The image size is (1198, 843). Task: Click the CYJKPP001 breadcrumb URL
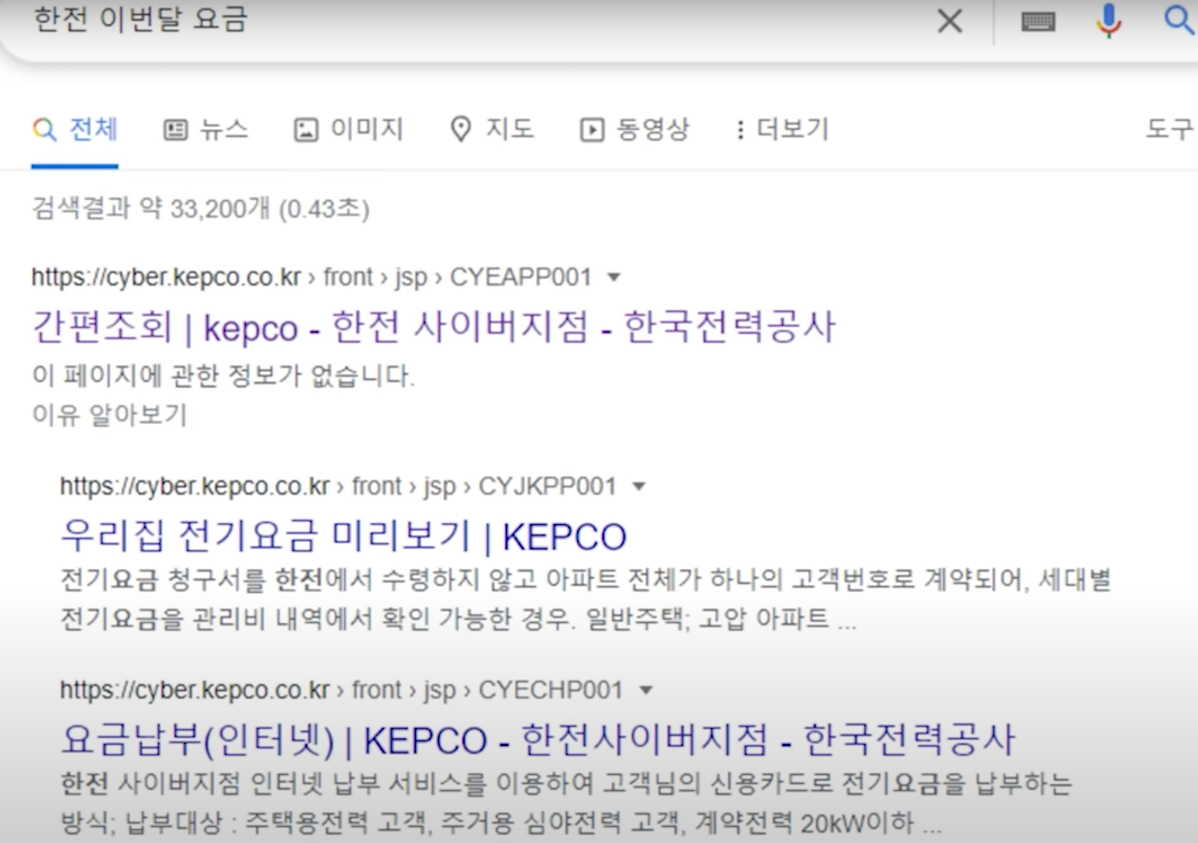(x=338, y=485)
